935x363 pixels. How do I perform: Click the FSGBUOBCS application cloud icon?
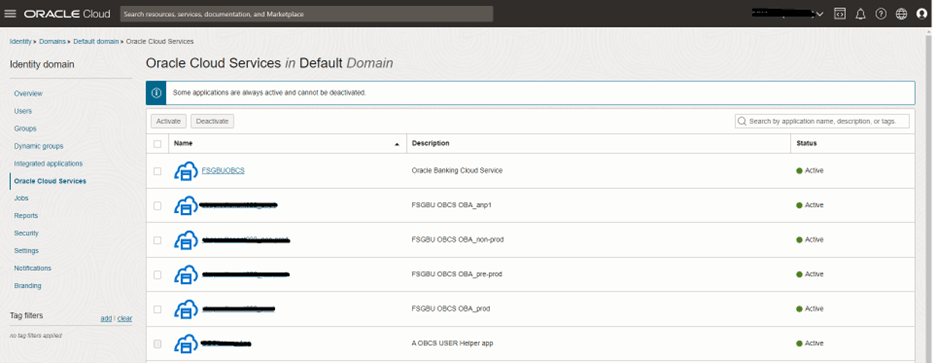click(x=186, y=171)
